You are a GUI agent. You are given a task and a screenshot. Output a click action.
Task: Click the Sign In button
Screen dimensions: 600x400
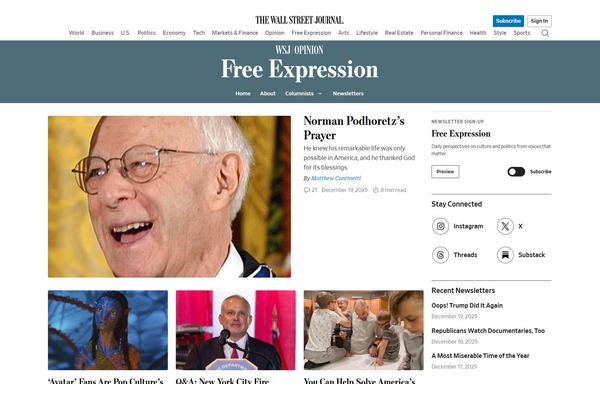coord(539,21)
